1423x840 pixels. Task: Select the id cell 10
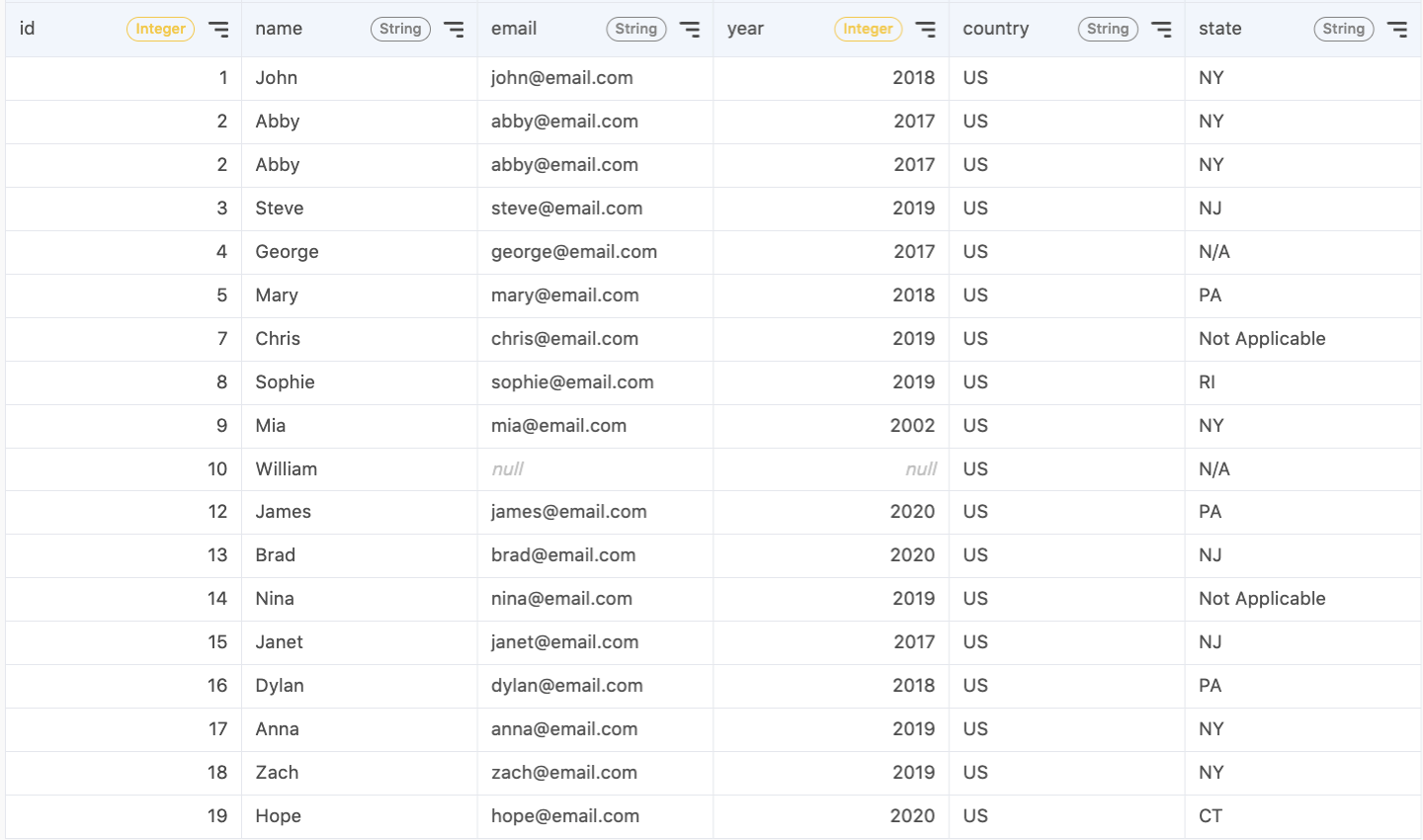coord(124,469)
